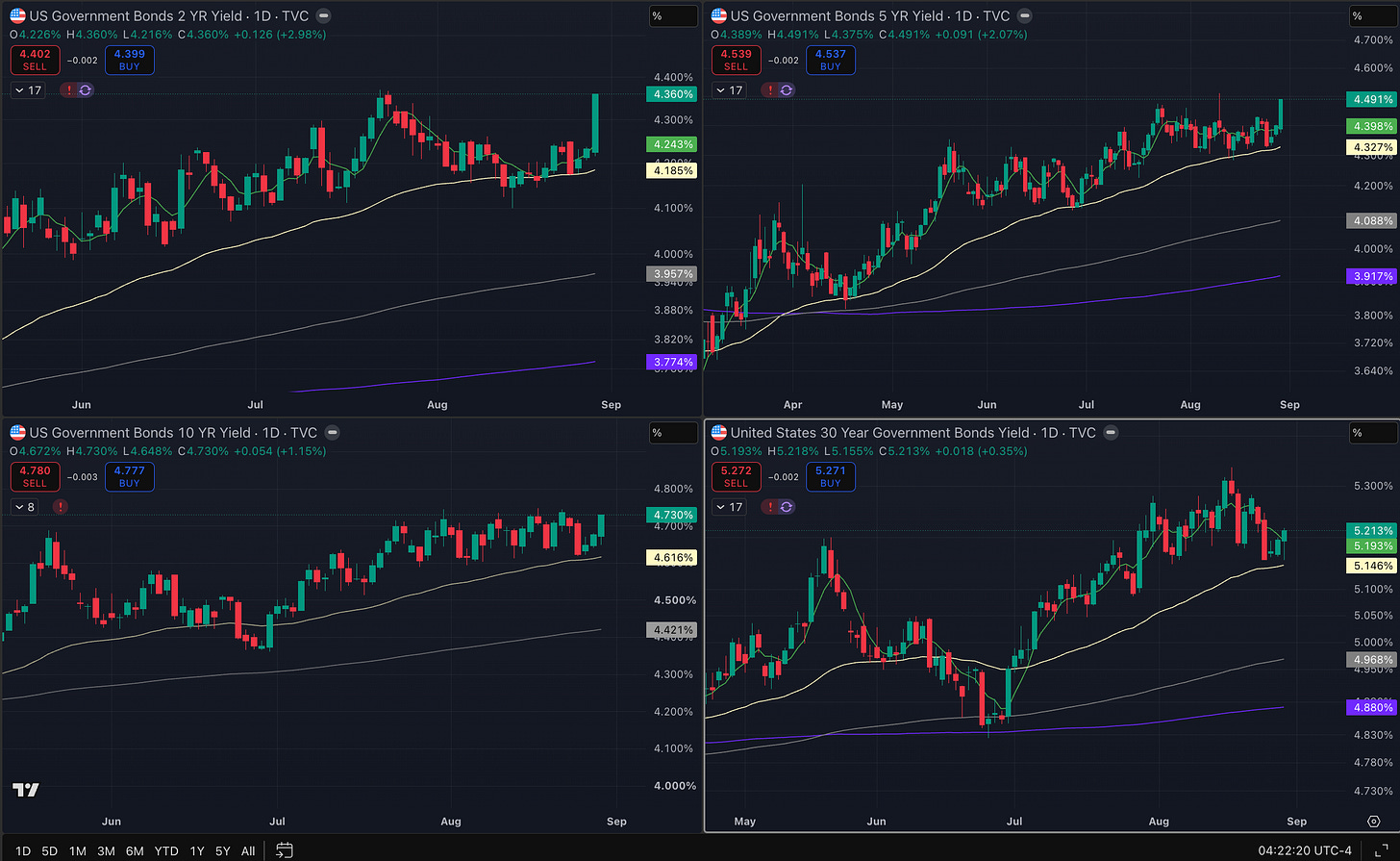
Task: Open symbol search from 5 YR Yield title
Action: [x=837, y=16]
